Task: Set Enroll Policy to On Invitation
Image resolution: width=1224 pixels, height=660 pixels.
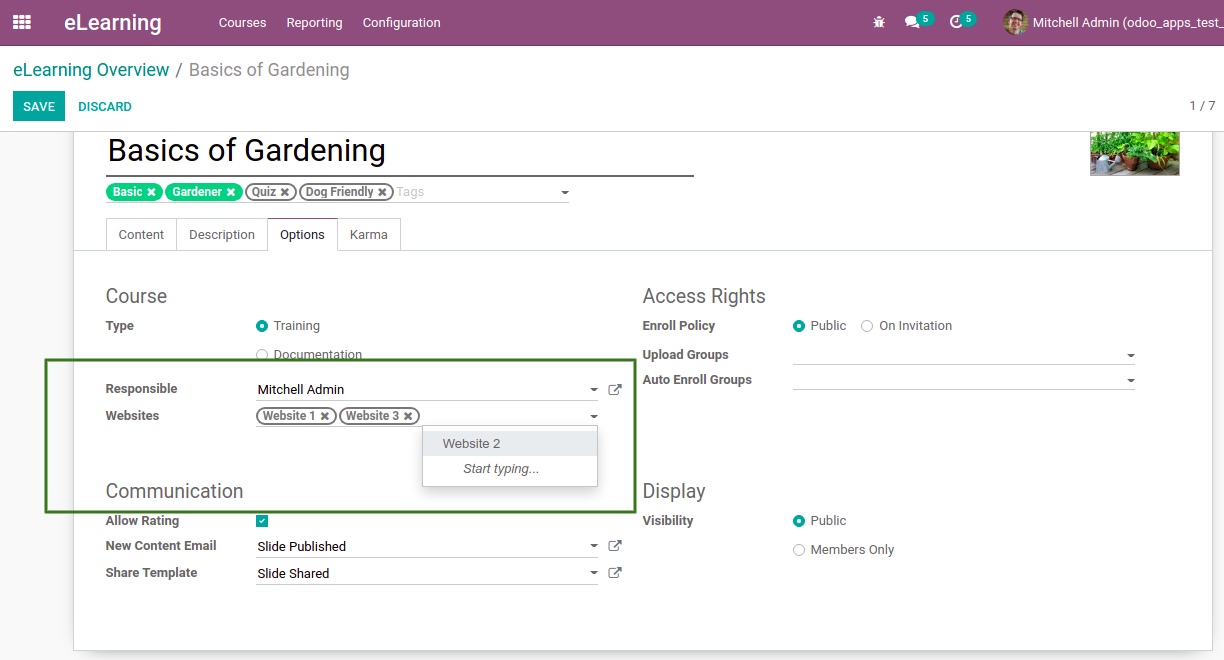Action: (x=867, y=326)
